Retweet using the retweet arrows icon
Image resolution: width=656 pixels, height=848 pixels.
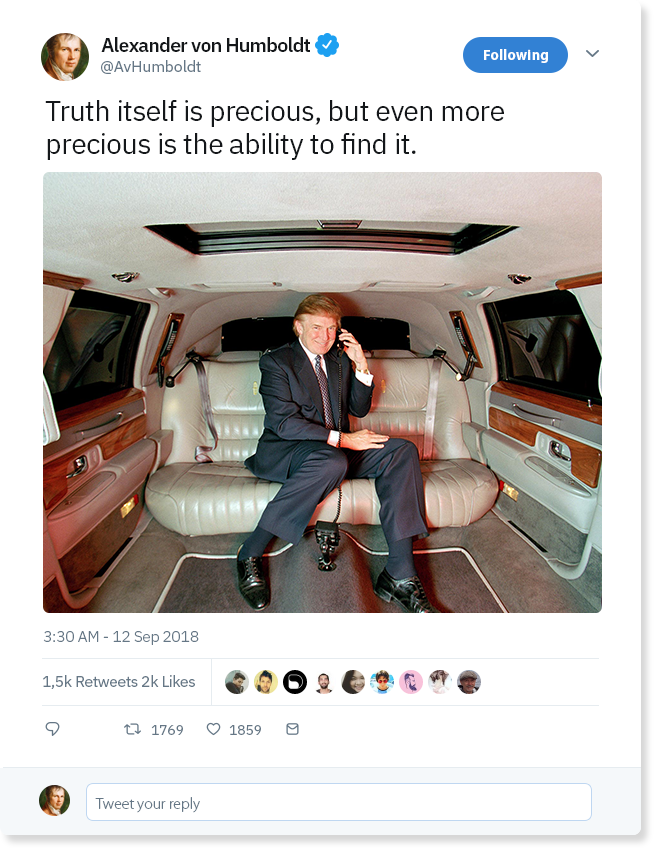(x=132, y=730)
